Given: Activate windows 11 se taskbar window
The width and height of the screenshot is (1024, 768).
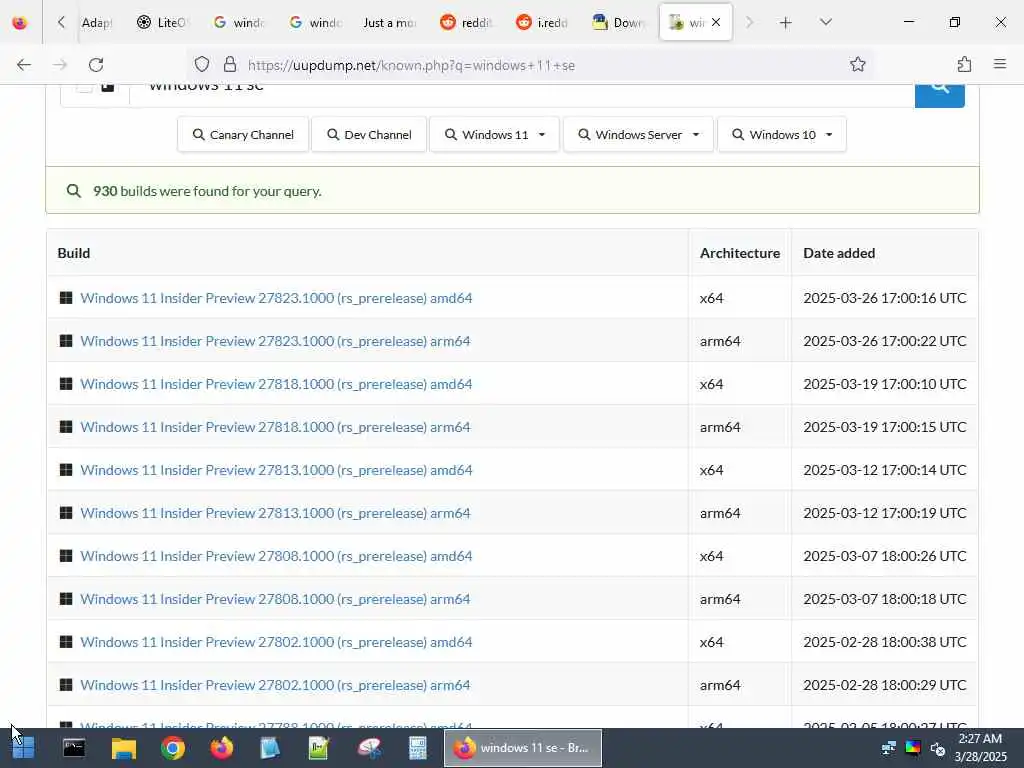Looking at the screenshot, I should 523,748.
